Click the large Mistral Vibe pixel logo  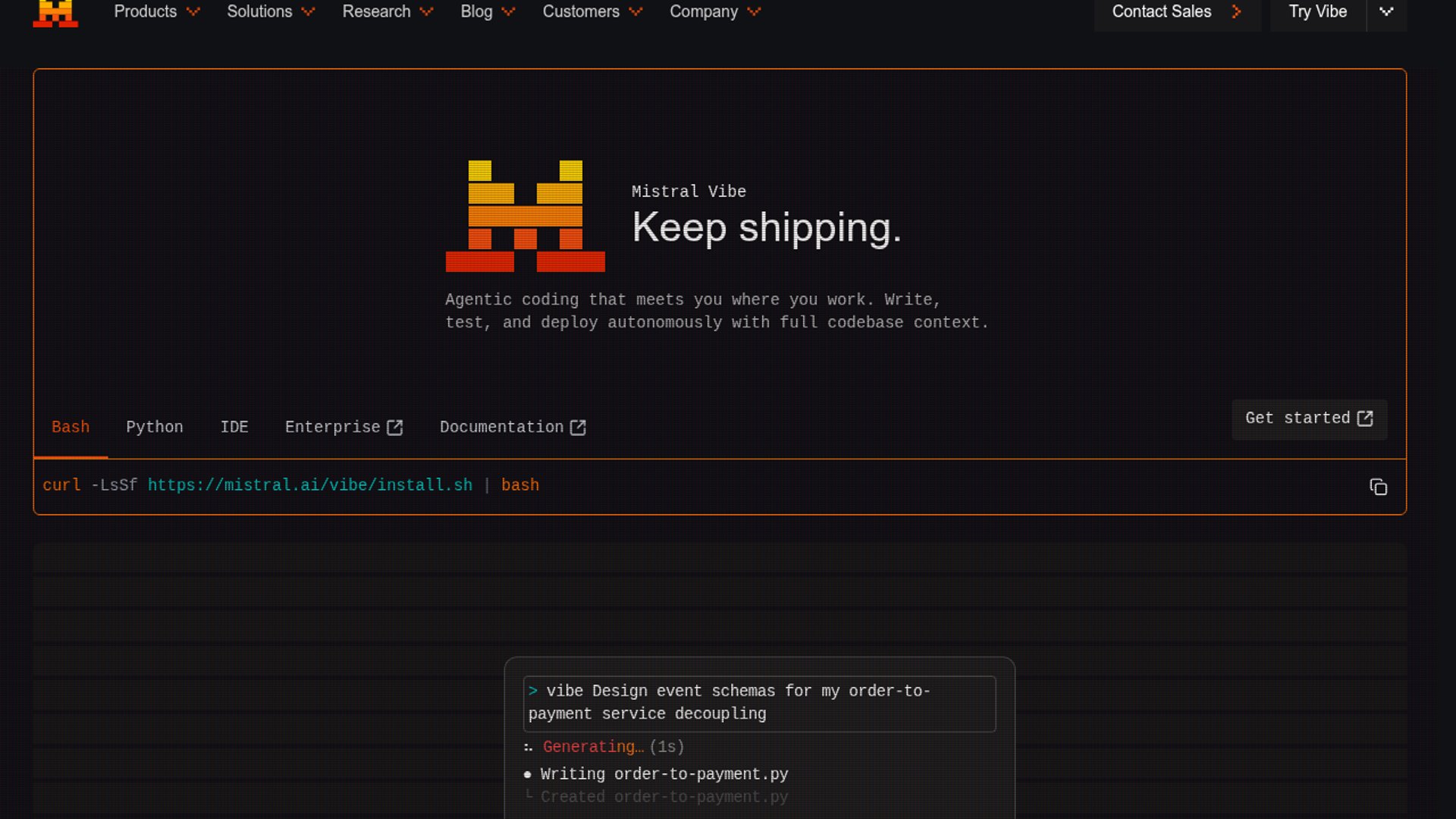tap(526, 216)
